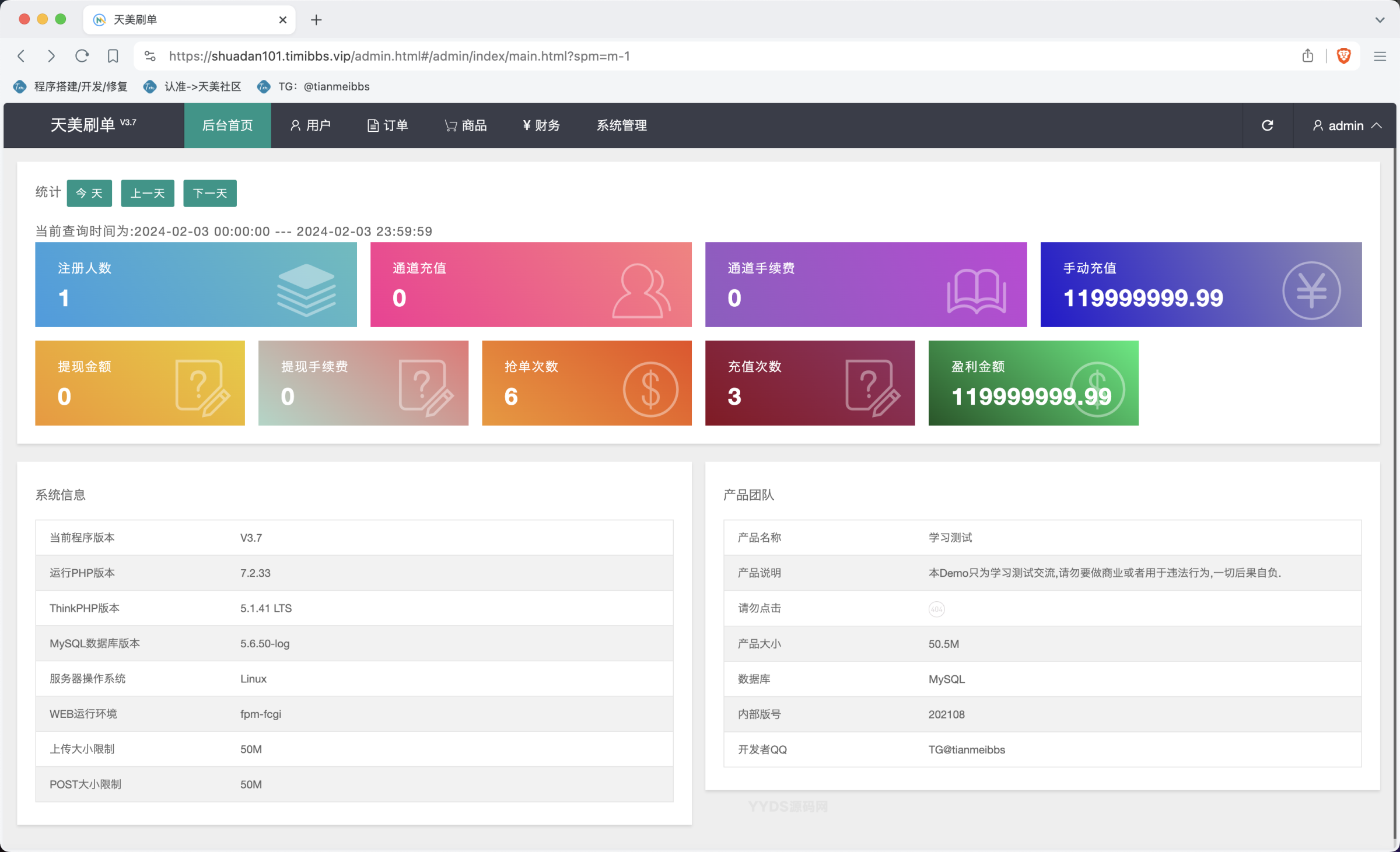Open the 订单 navigation item
1400x852 pixels.
coord(387,125)
